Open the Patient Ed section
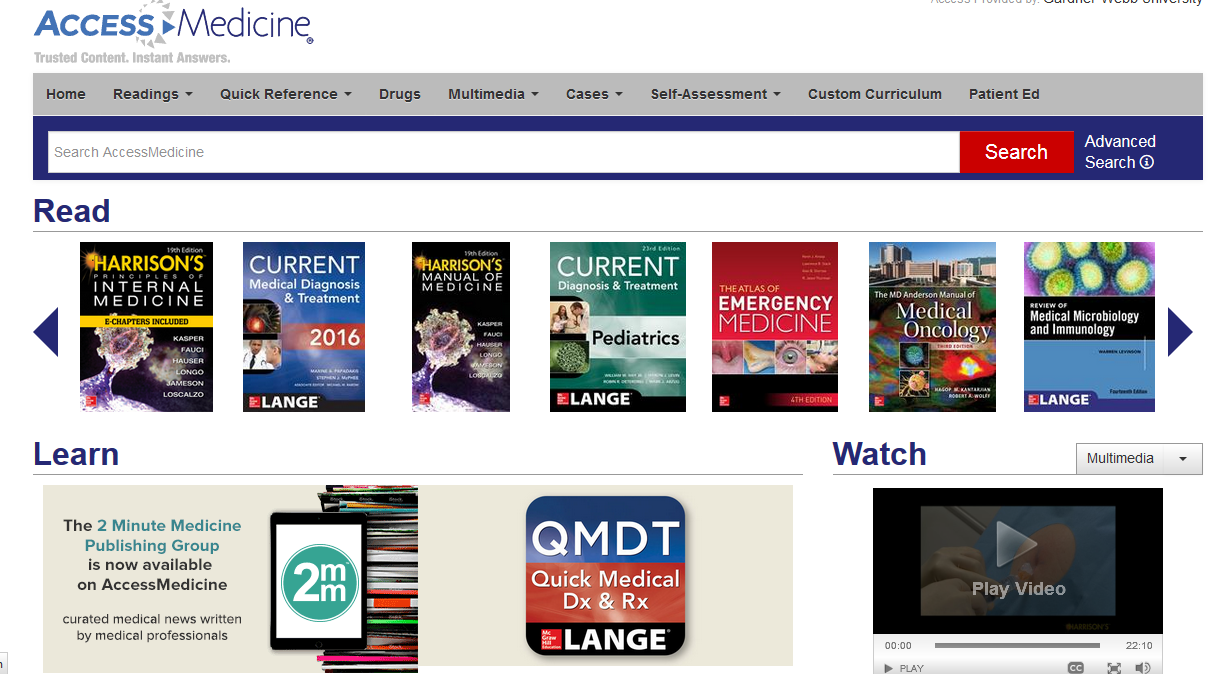The image size is (1215, 674). coord(1004,94)
